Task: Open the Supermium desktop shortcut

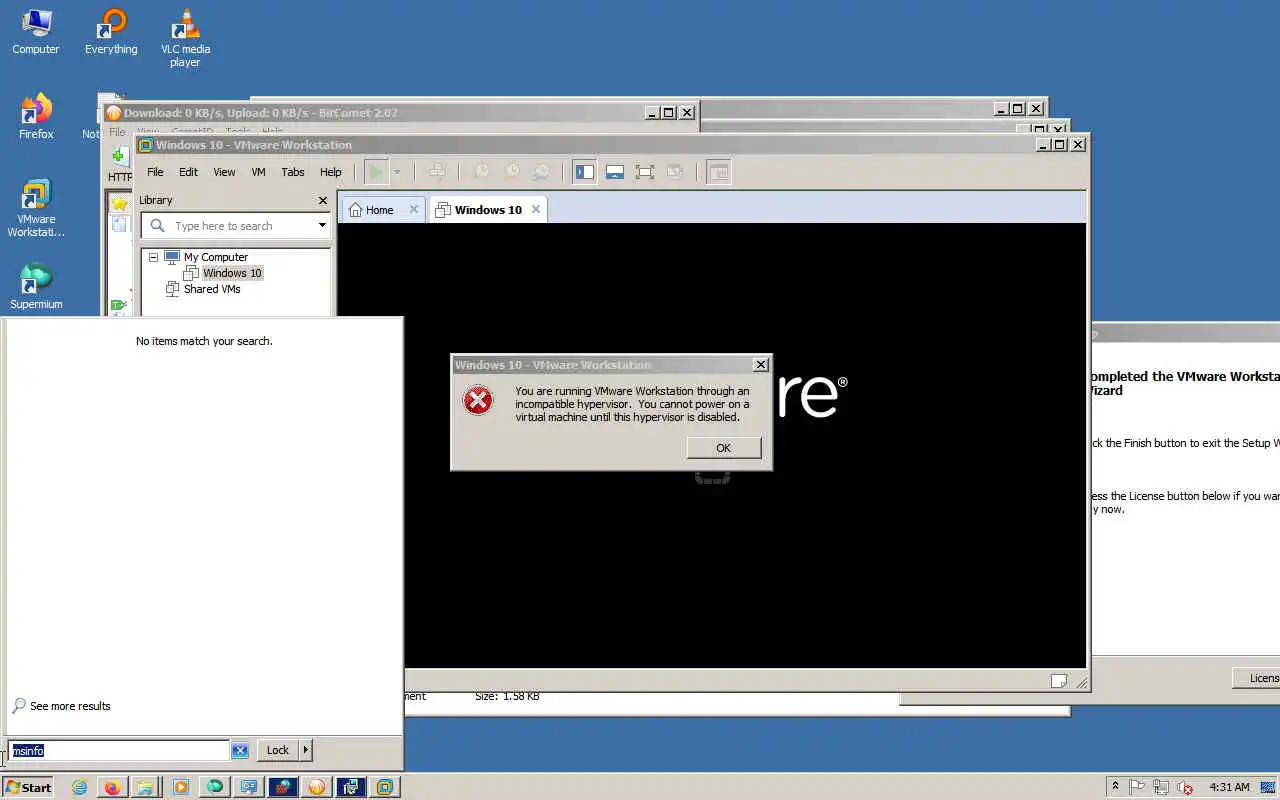Action: pyautogui.click(x=36, y=286)
